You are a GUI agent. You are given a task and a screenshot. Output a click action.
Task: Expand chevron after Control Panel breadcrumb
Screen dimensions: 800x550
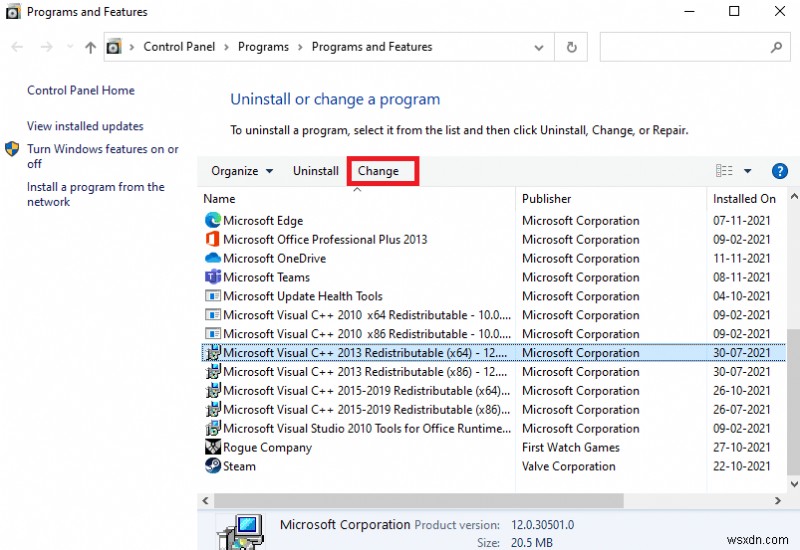coord(227,47)
